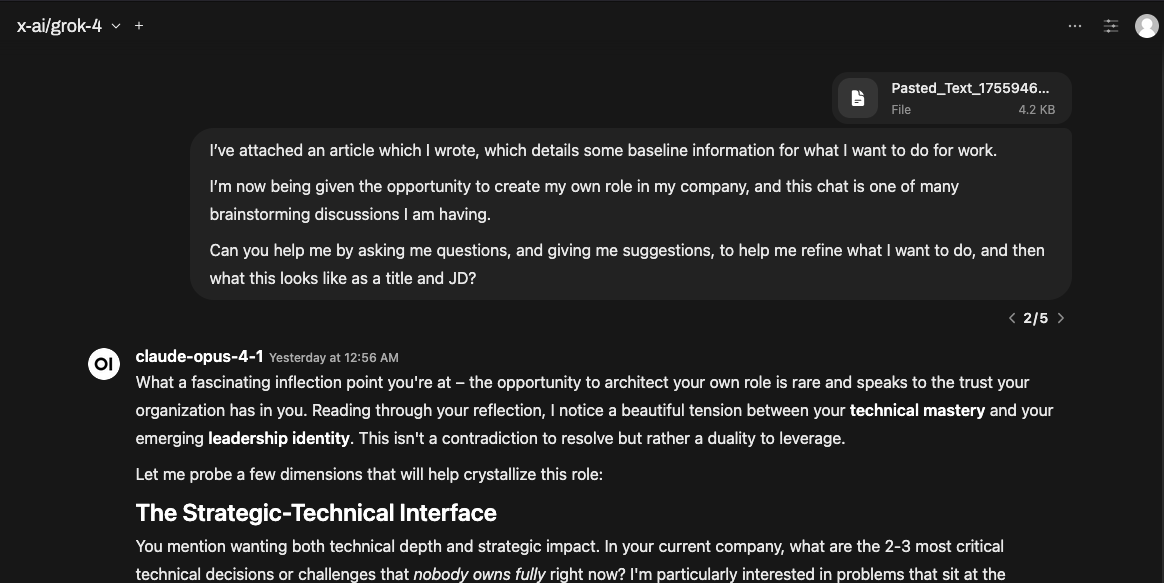The image size is (1164, 583).
Task: Click the 2/5 version counter
Action: tap(1036, 318)
